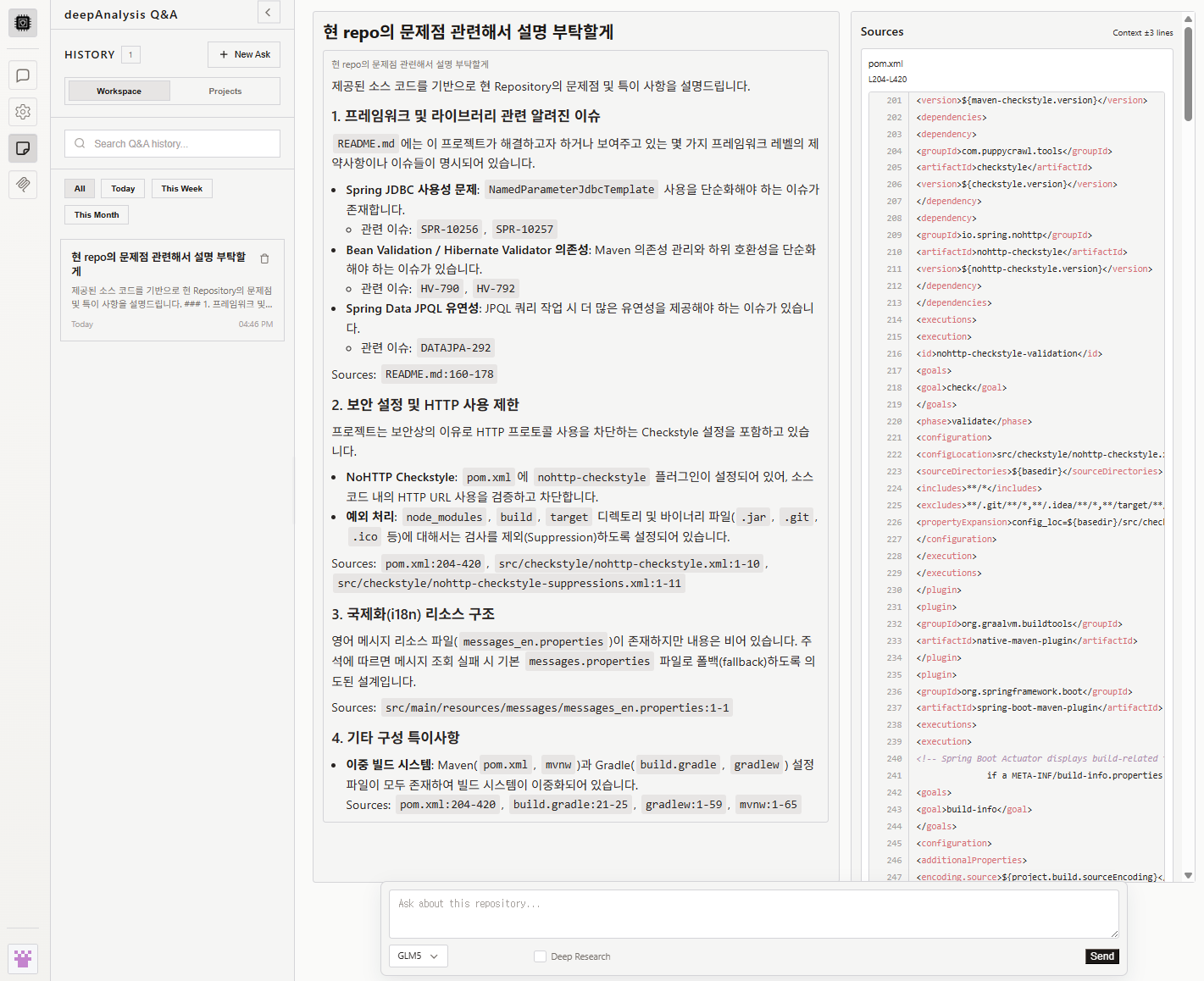This screenshot has height=981, width=1204.
Task: Select the sticky note Q&A sidebar icon
Action: [x=23, y=148]
